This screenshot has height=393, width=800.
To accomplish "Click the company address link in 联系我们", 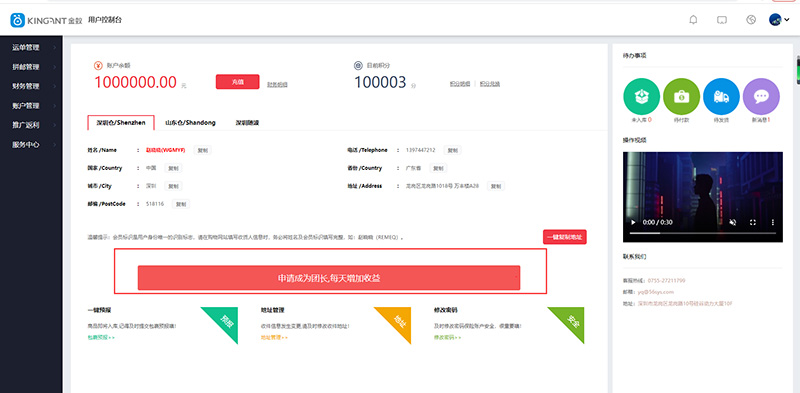I will 685,304.
